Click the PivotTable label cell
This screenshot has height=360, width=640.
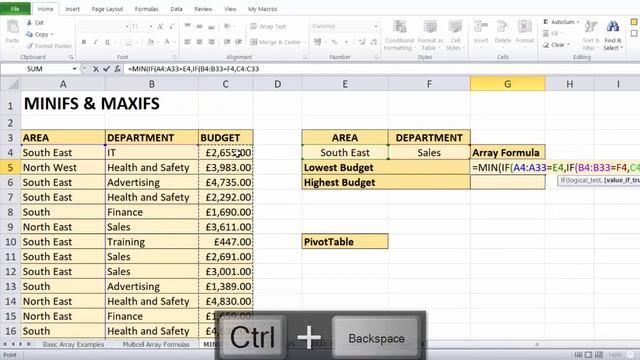(345, 242)
